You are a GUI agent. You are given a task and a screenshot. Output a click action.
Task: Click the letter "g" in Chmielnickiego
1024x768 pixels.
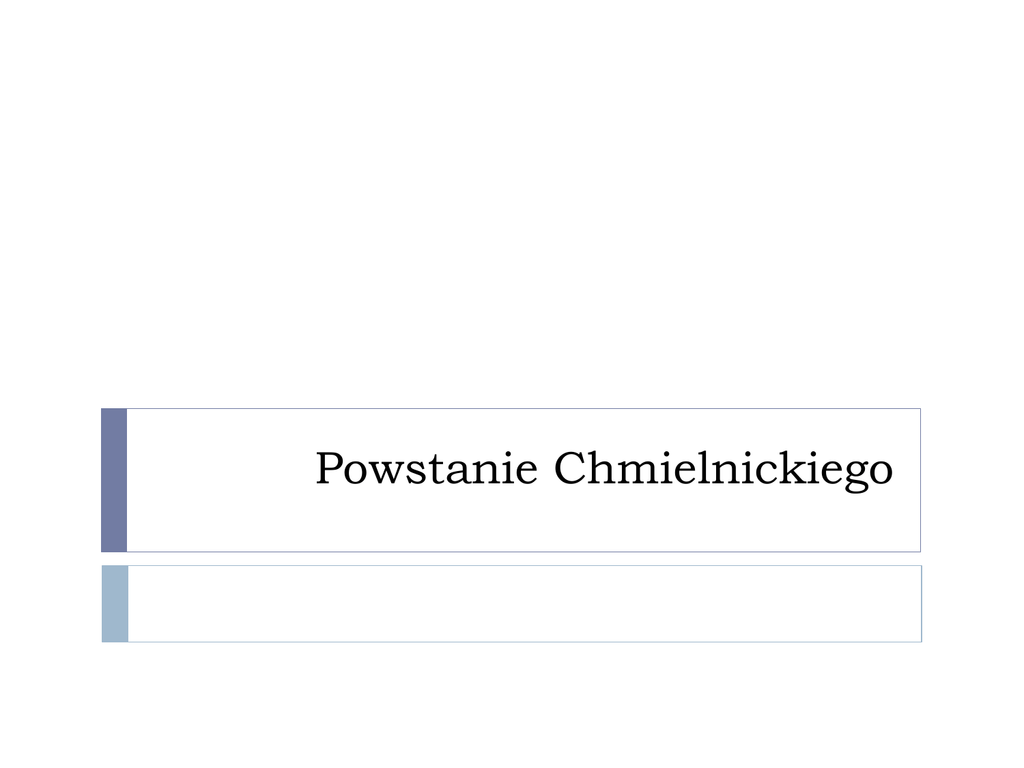pos(855,474)
